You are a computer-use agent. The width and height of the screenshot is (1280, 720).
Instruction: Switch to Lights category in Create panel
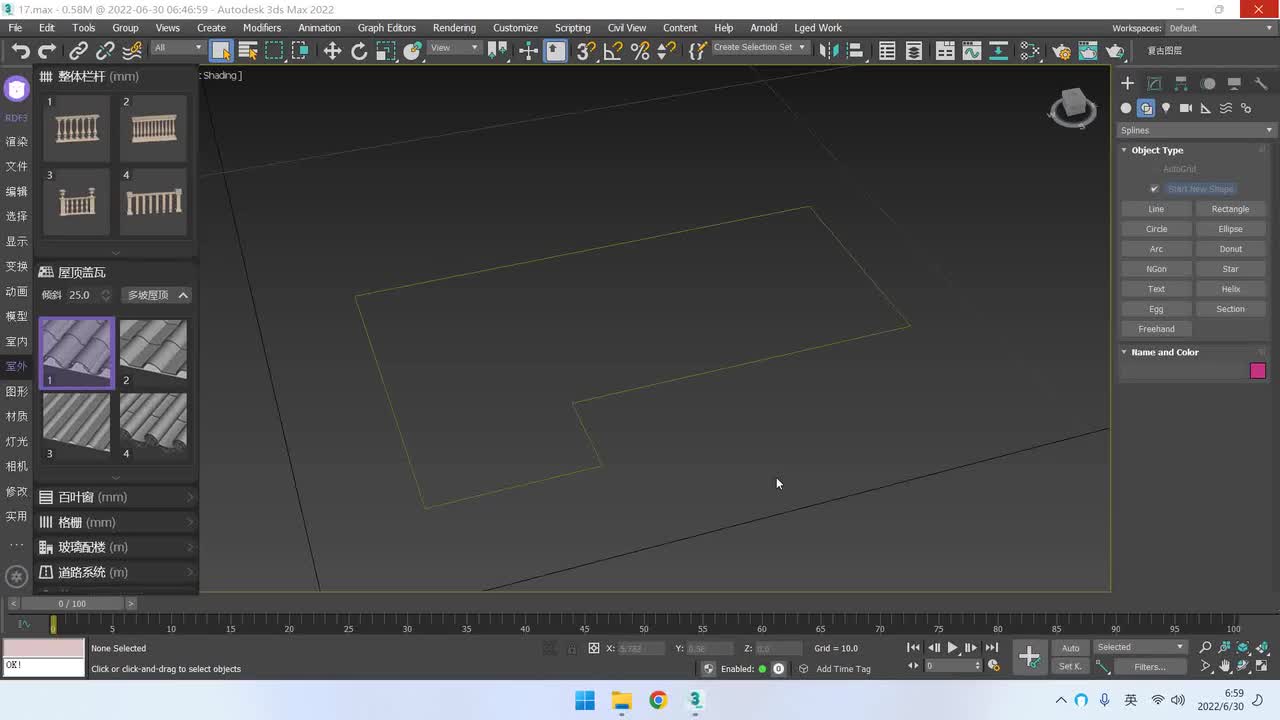[x=1166, y=108]
